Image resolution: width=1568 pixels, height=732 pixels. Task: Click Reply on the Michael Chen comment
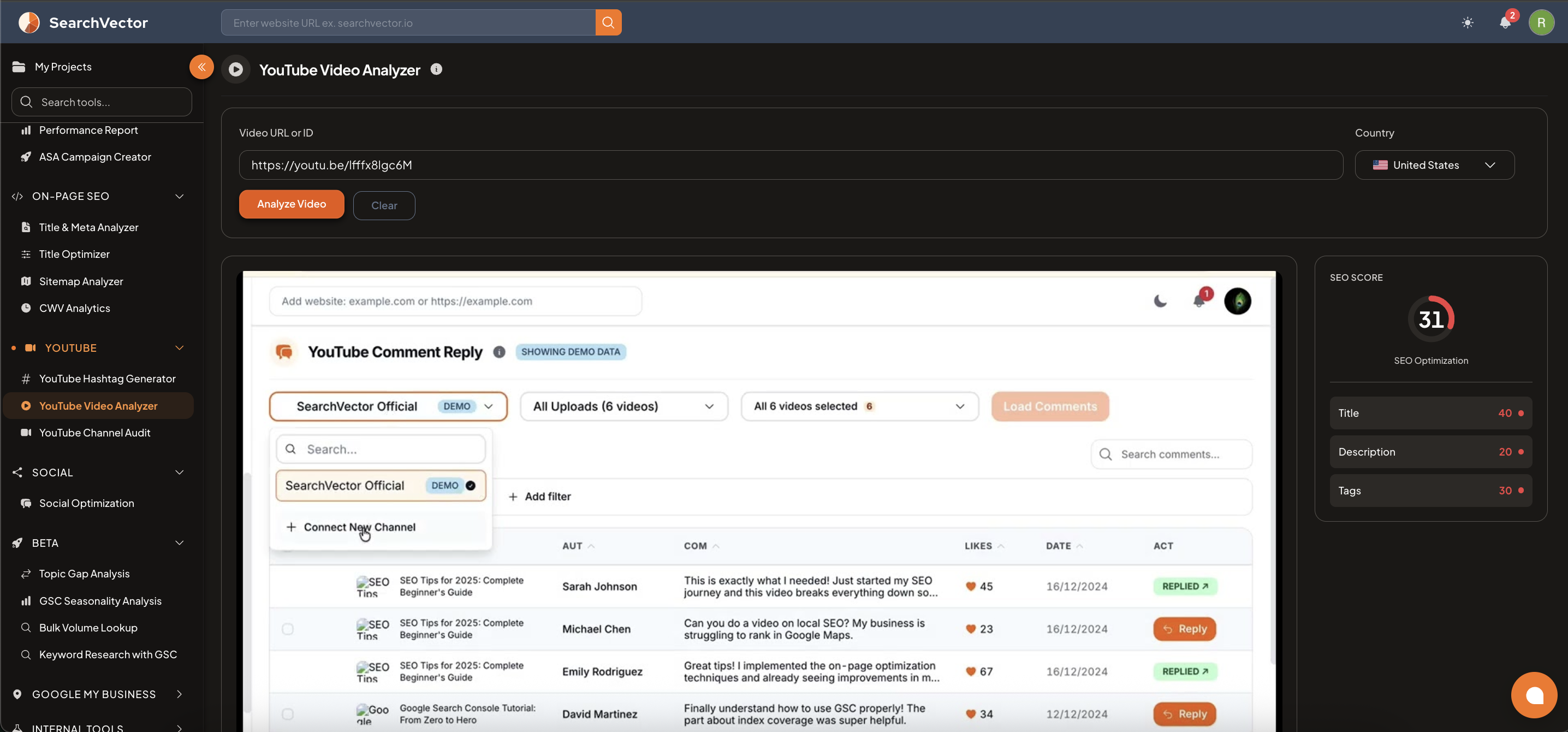click(1185, 629)
